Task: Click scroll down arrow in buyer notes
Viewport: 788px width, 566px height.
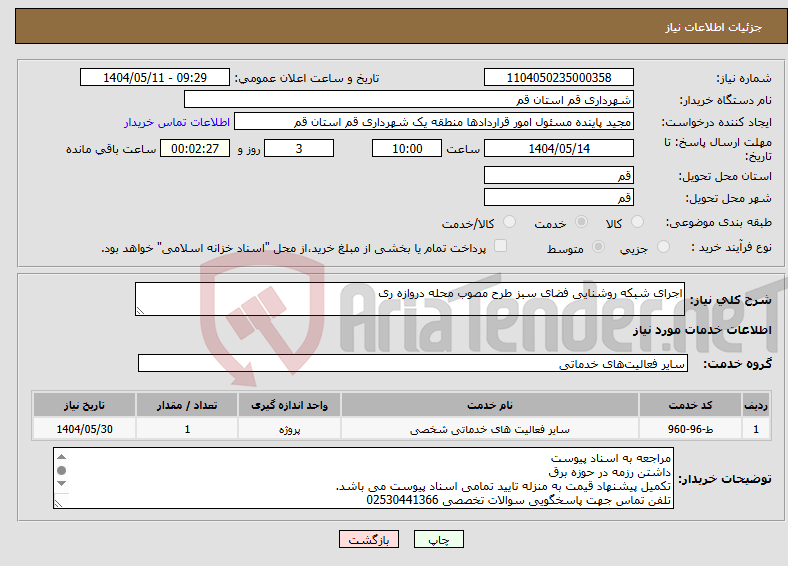Action: (x=62, y=483)
